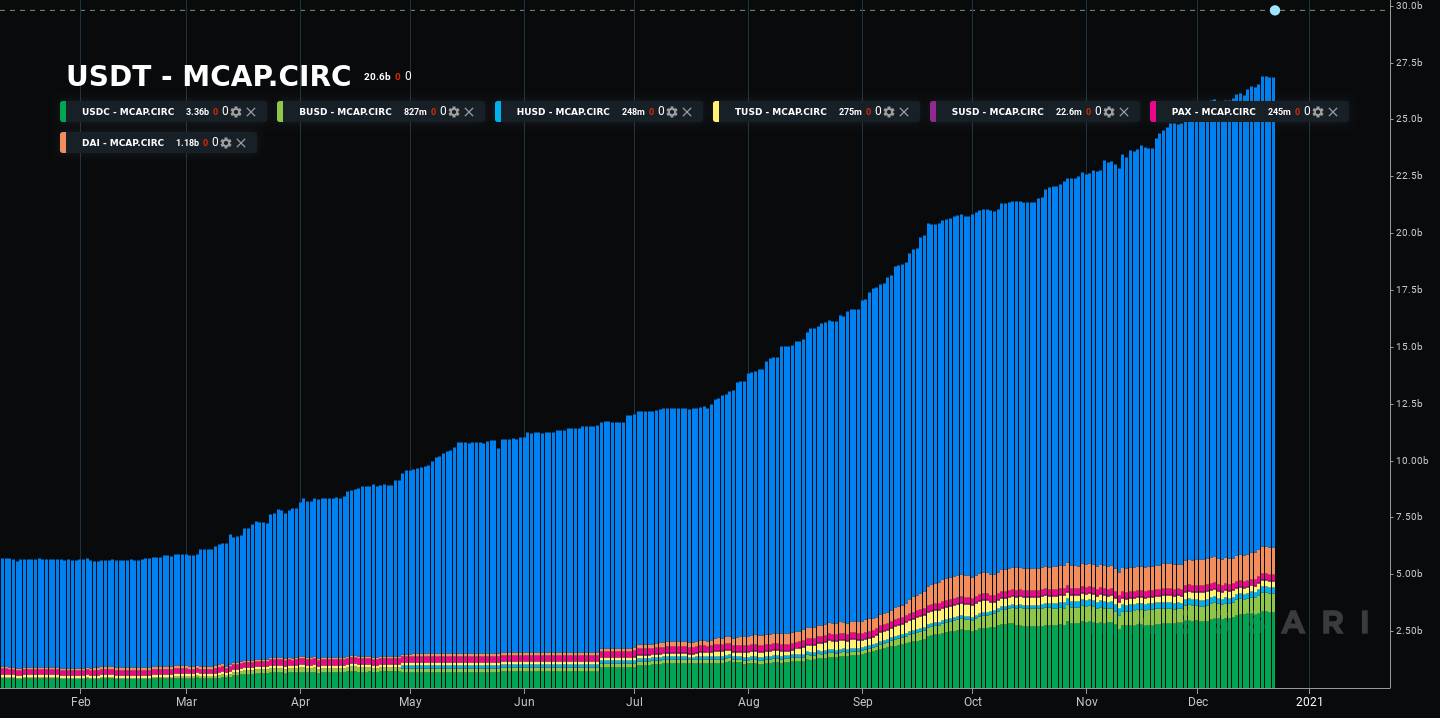Screen dimensions: 1440x718
Task: Open settings gear for TUSD series
Action: [889, 112]
